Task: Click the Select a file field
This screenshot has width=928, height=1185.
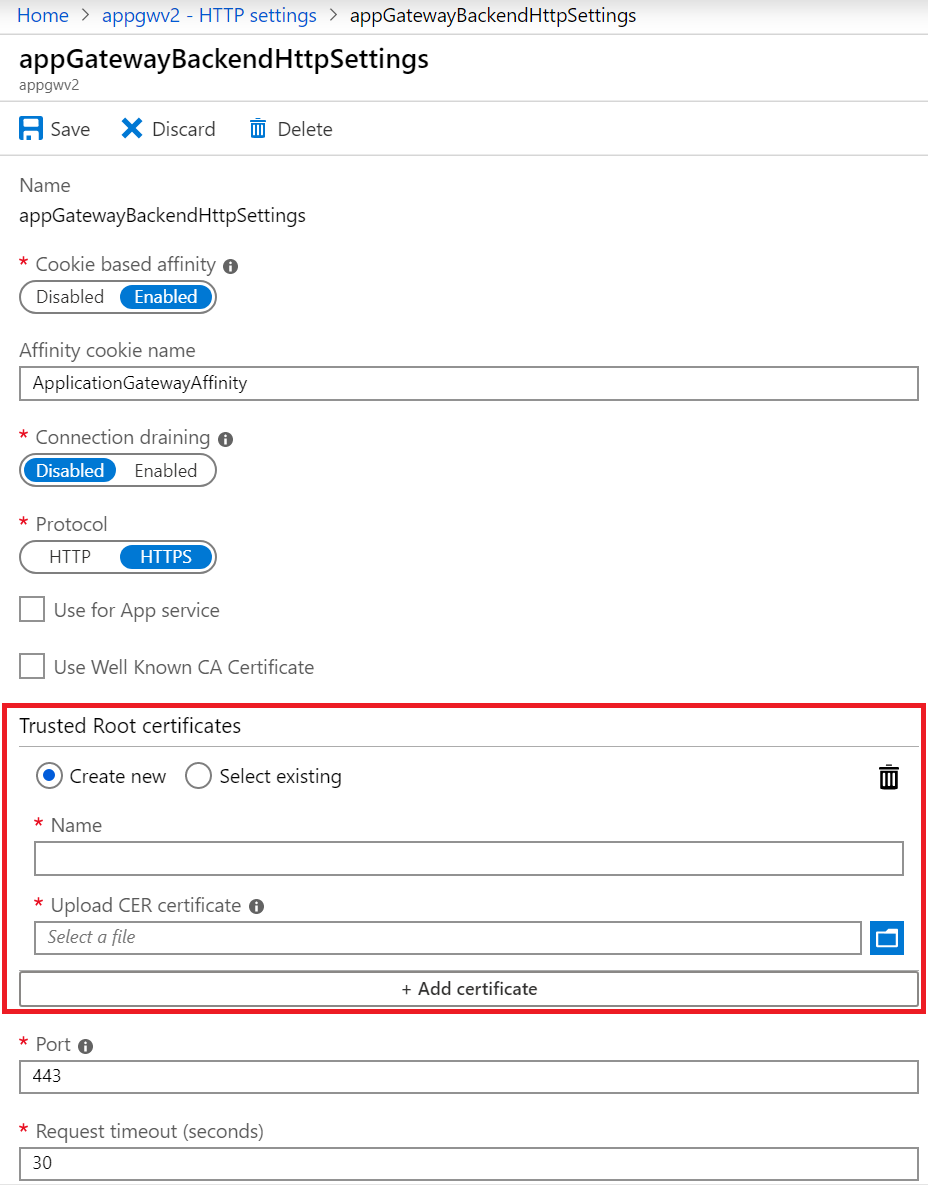Action: pos(447,938)
